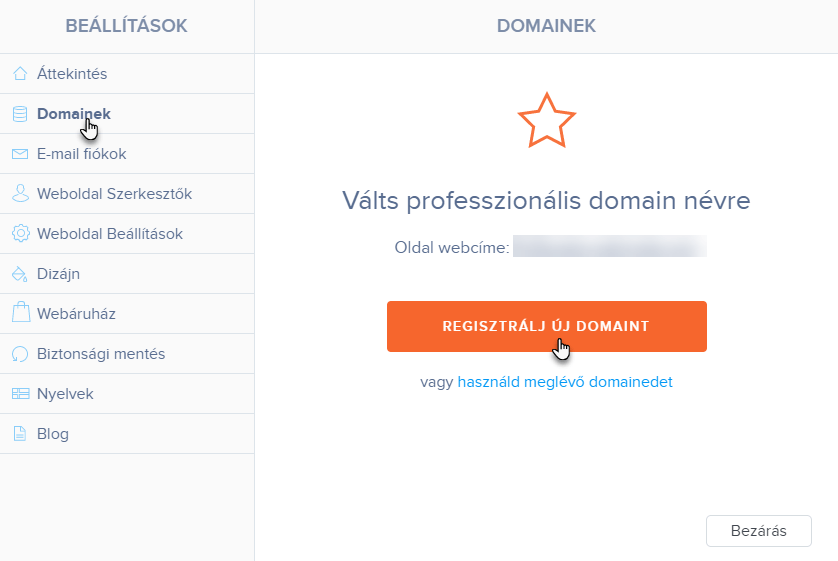The width and height of the screenshot is (838, 561).
Task: Close the dialog with the Bezárás button
Action: [x=758, y=531]
